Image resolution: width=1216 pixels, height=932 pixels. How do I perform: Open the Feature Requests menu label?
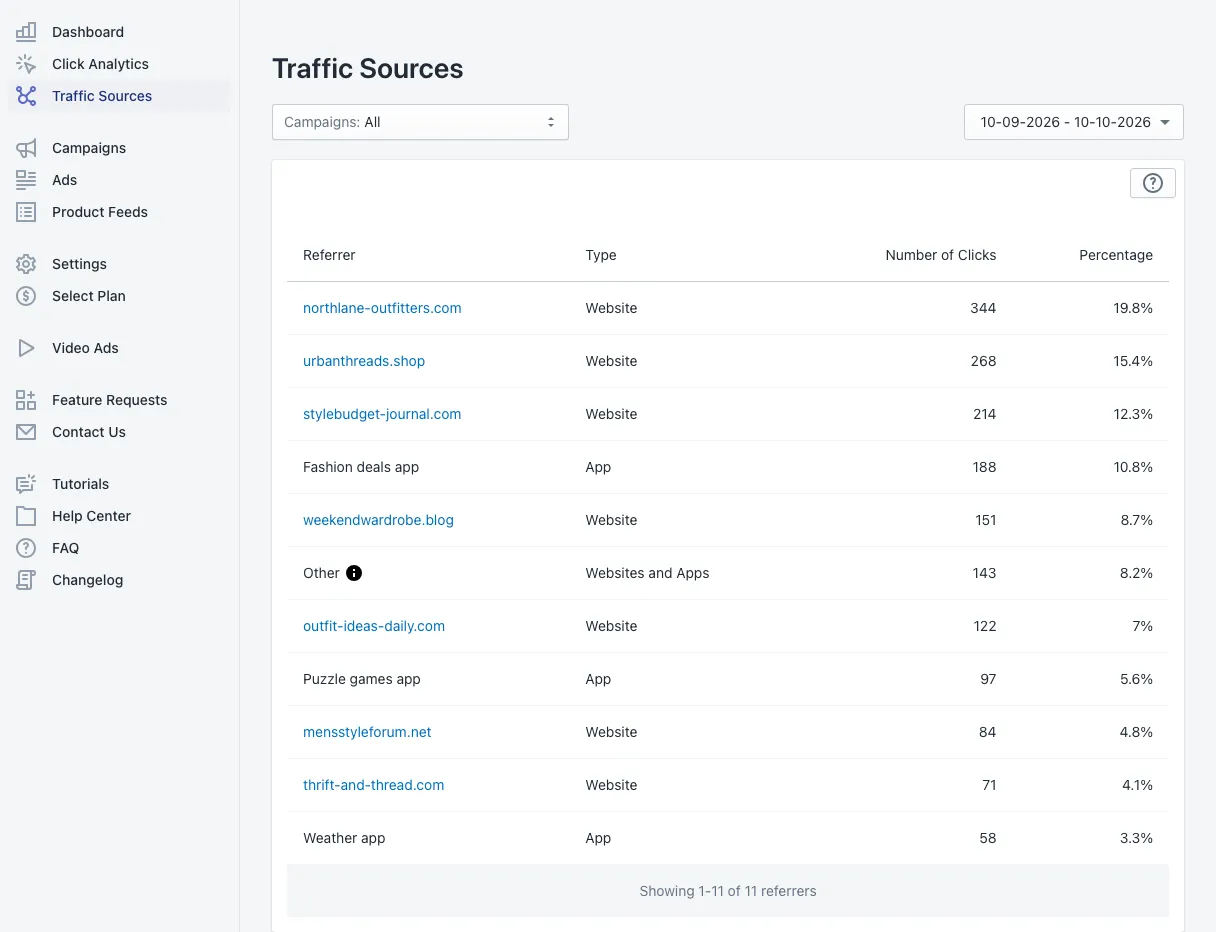click(110, 400)
